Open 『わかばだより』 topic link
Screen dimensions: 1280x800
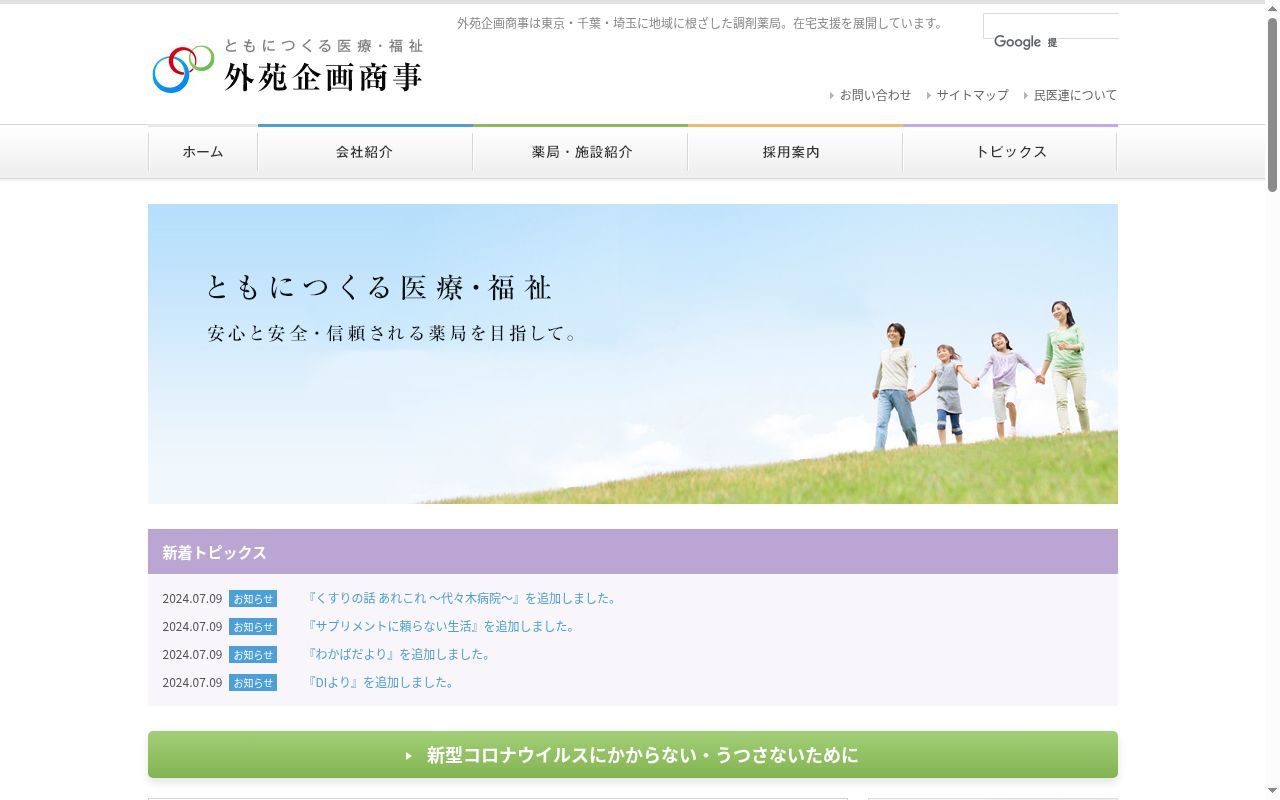coord(401,654)
